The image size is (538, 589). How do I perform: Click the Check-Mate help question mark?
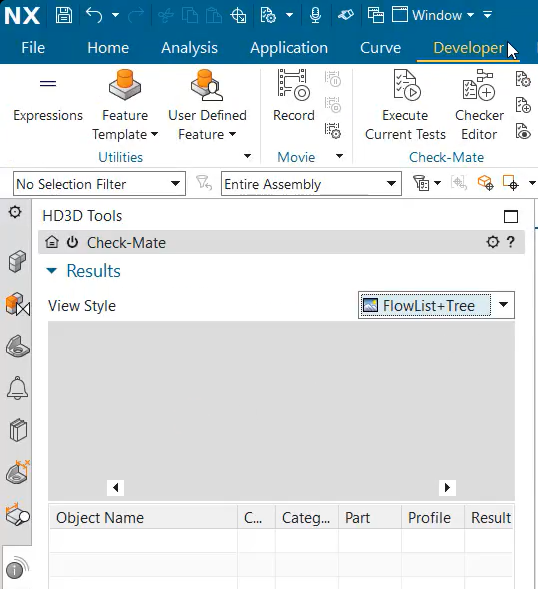pos(511,242)
